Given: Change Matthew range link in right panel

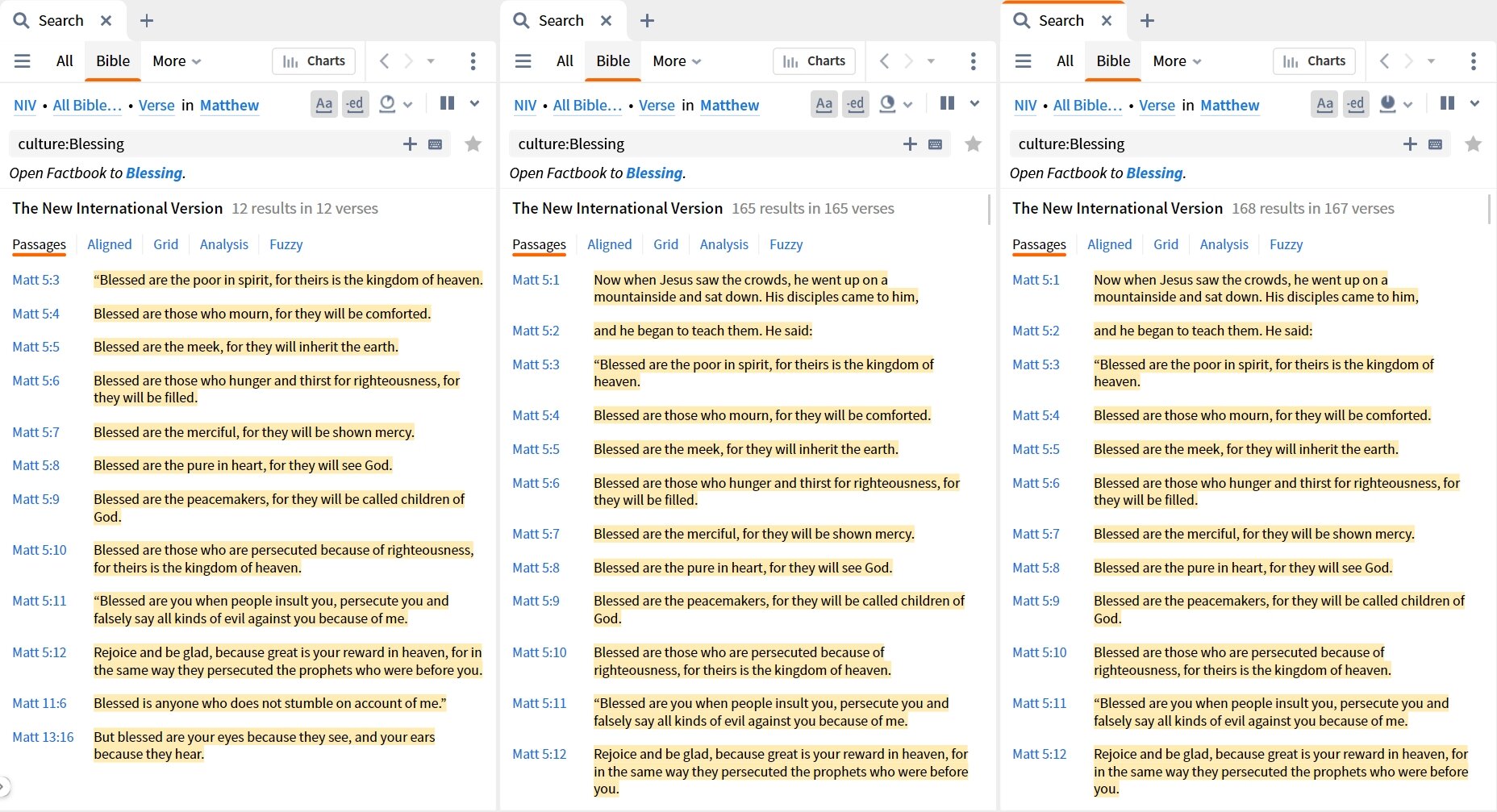Looking at the screenshot, I should click(x=1229, y=106).
